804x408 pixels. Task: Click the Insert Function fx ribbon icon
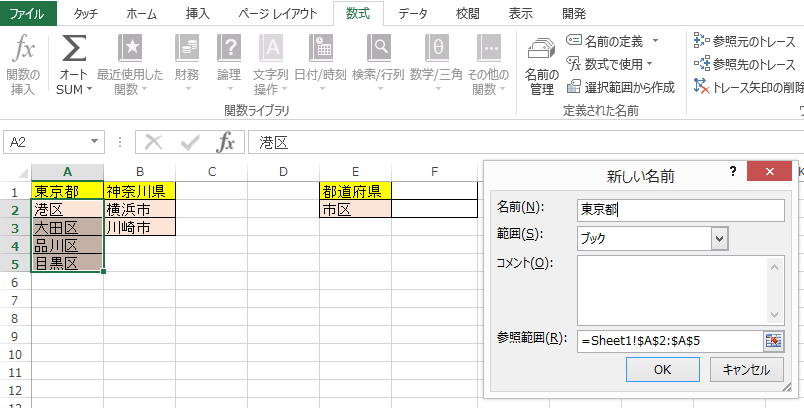pyautogui.click(x=24, y=49)
